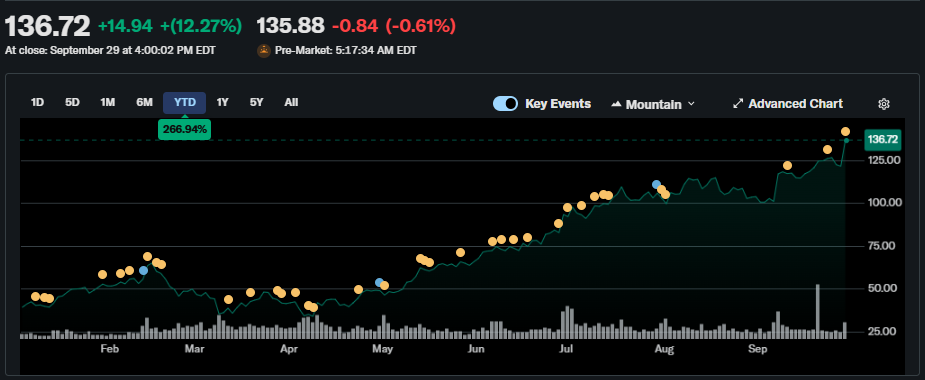Select the 1D time range tab
925x380 pixels.
click(37, 103)
